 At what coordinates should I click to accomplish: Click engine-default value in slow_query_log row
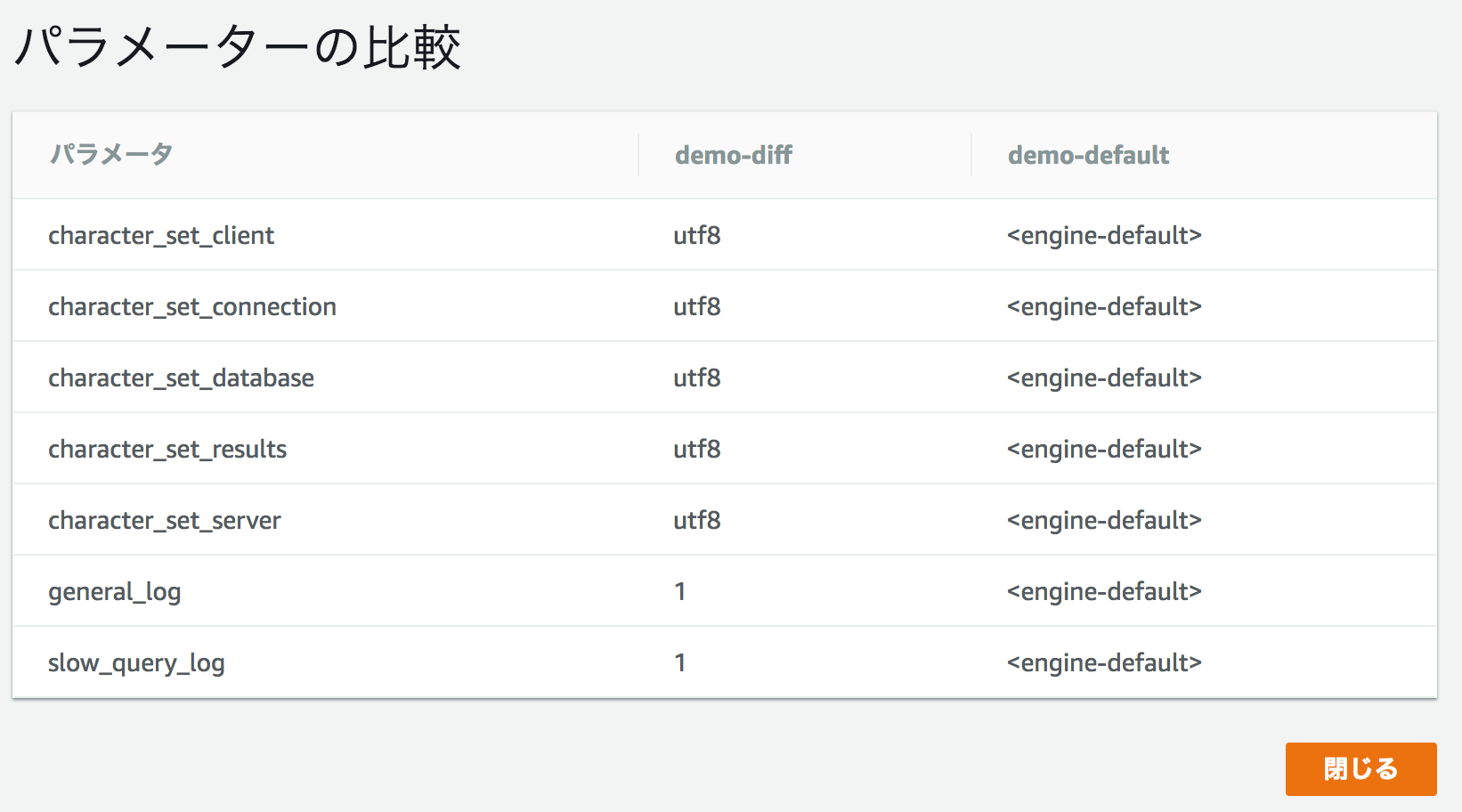click(x=1104, y=662)
